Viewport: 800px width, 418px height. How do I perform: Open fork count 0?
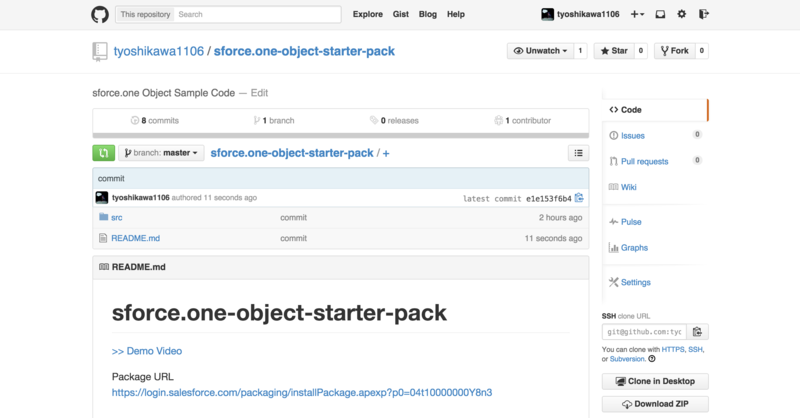pyautogui.click(x=702, y=51)
